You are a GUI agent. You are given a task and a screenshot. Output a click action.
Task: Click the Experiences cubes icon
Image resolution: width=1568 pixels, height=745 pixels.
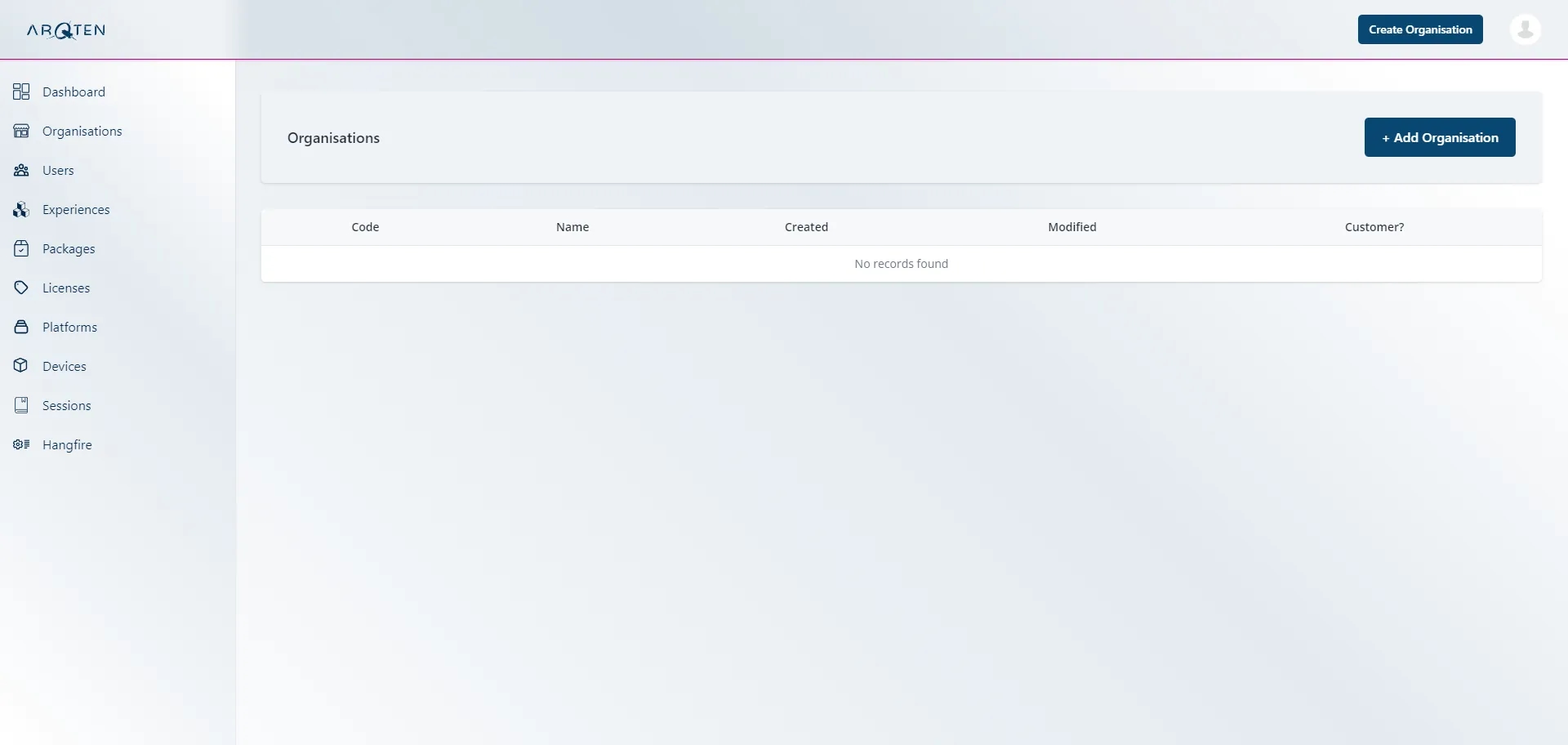[x=21, y=209]
